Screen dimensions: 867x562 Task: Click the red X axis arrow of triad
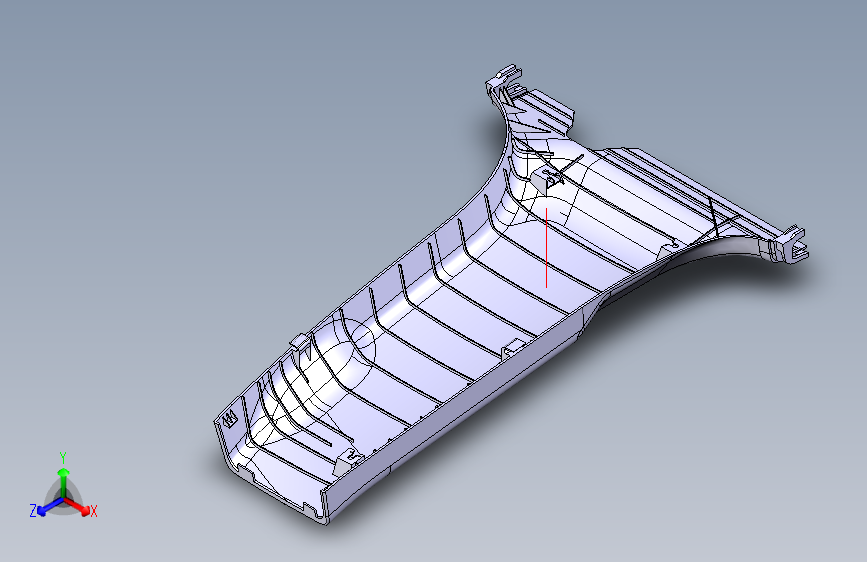click(x=77, y=506)
